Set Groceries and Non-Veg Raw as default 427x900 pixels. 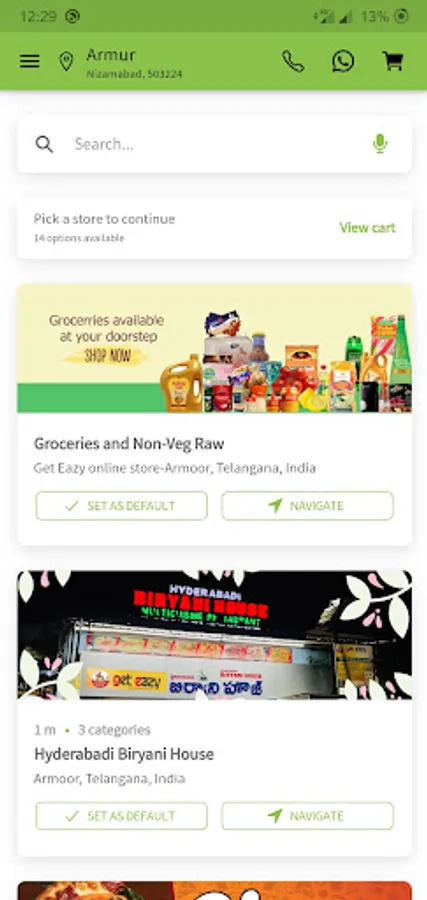121,506
